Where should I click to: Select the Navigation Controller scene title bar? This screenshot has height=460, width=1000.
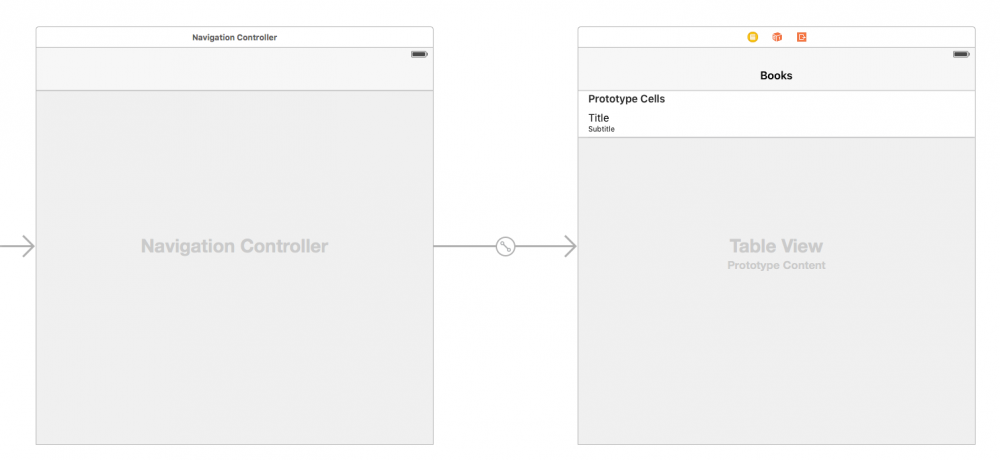[234, 37]
